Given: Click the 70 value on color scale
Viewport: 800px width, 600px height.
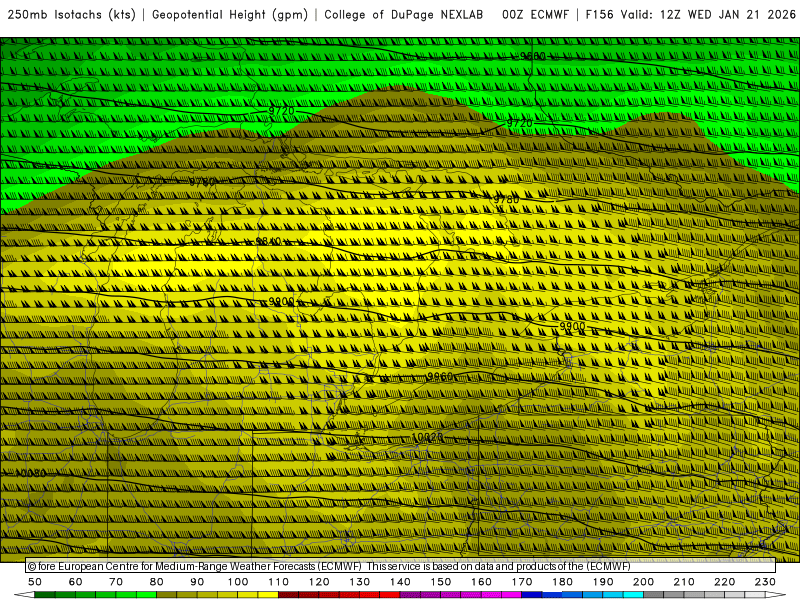Looking at the screenshot, I should point(116,582).
